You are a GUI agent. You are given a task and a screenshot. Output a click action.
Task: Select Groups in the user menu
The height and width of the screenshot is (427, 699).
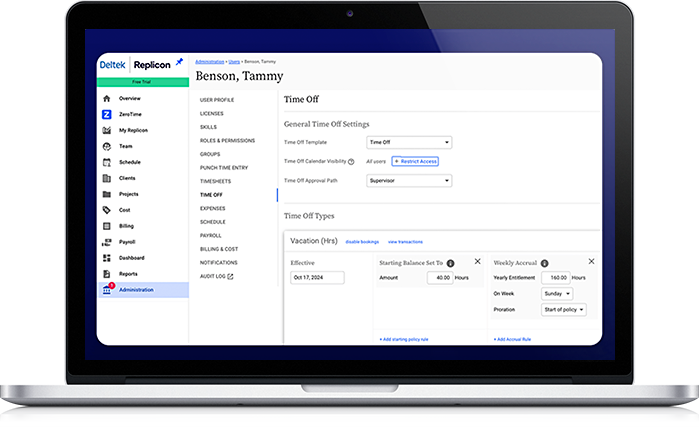[210, 155]
